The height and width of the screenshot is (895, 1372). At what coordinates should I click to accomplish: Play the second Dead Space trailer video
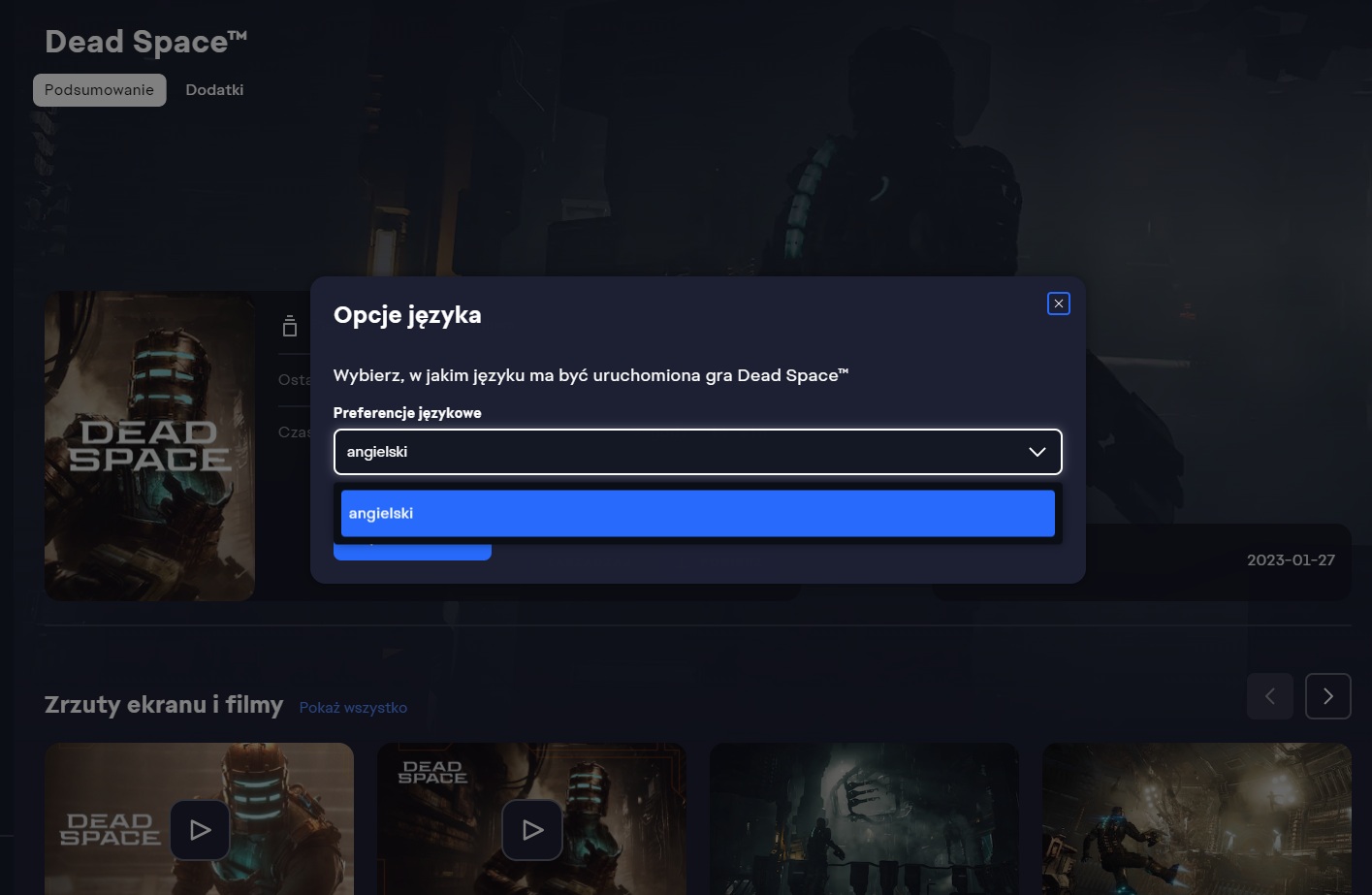(532, 830)
